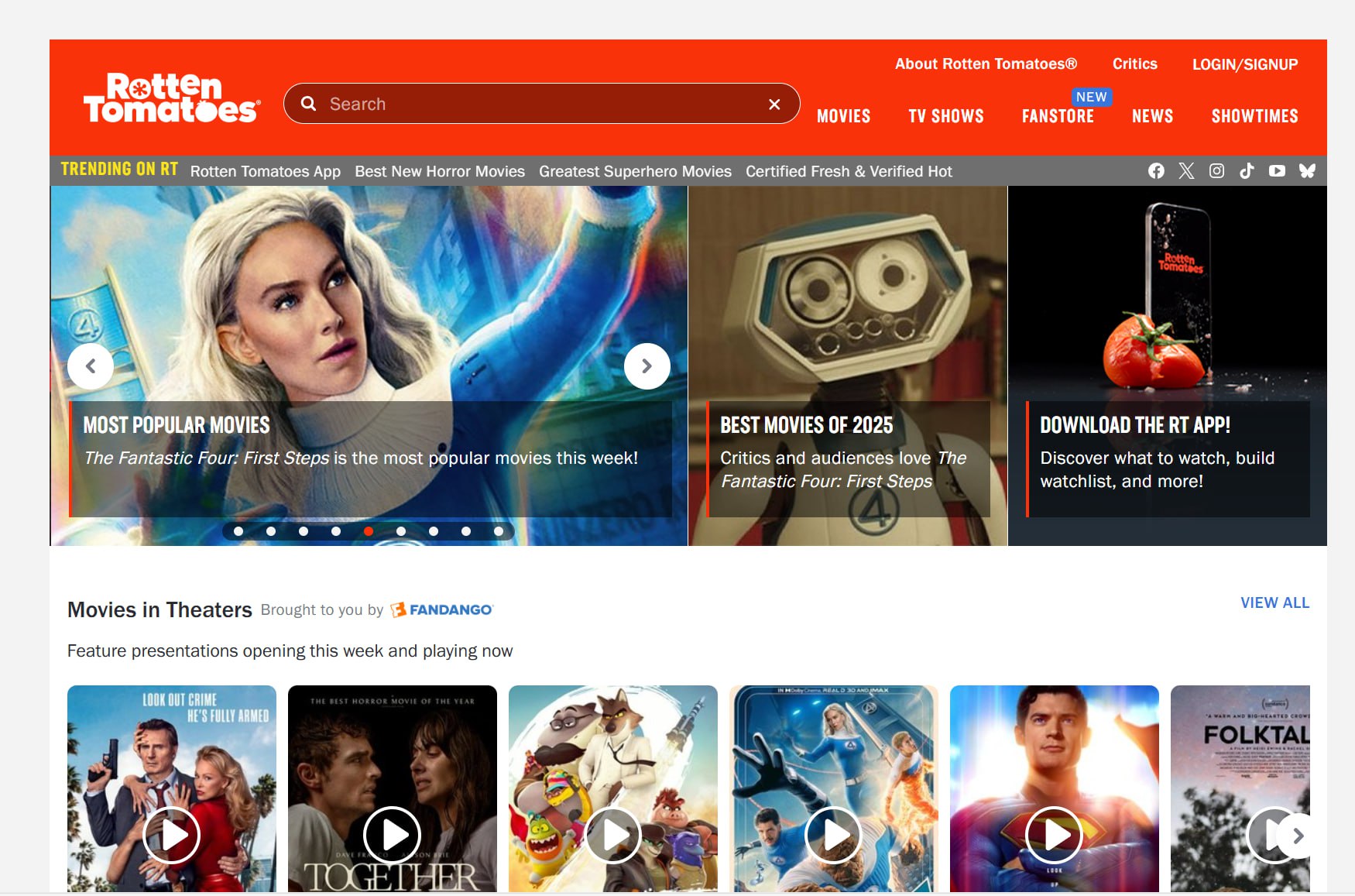The image size is (1355, 896).
Task: Select the fourth carousel dot
Action: coord(336,531)
